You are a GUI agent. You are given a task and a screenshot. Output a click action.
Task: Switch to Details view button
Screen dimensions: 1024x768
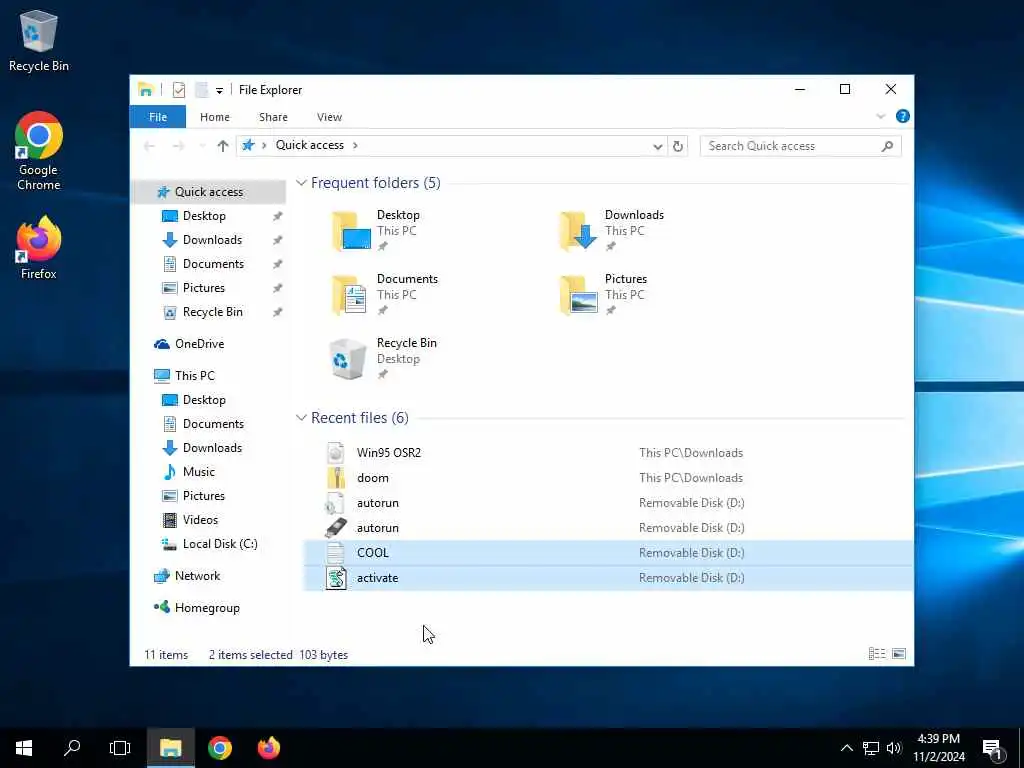click(876, 654)
